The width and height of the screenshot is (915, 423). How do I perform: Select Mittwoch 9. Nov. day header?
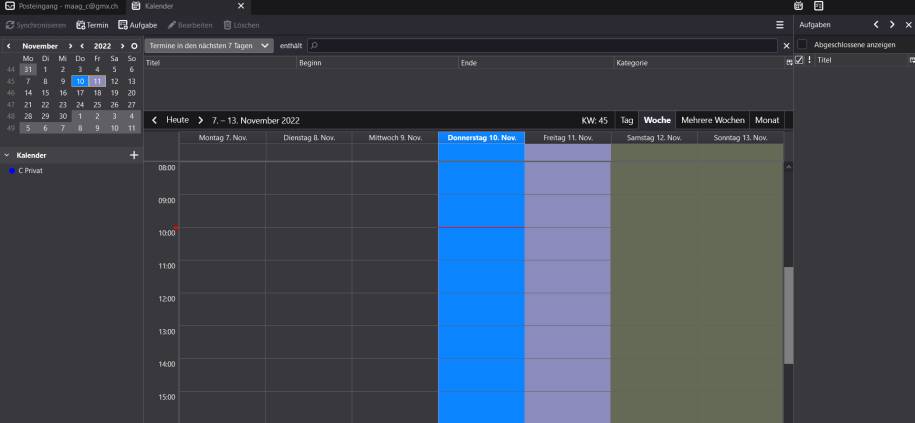coord(395,138)
